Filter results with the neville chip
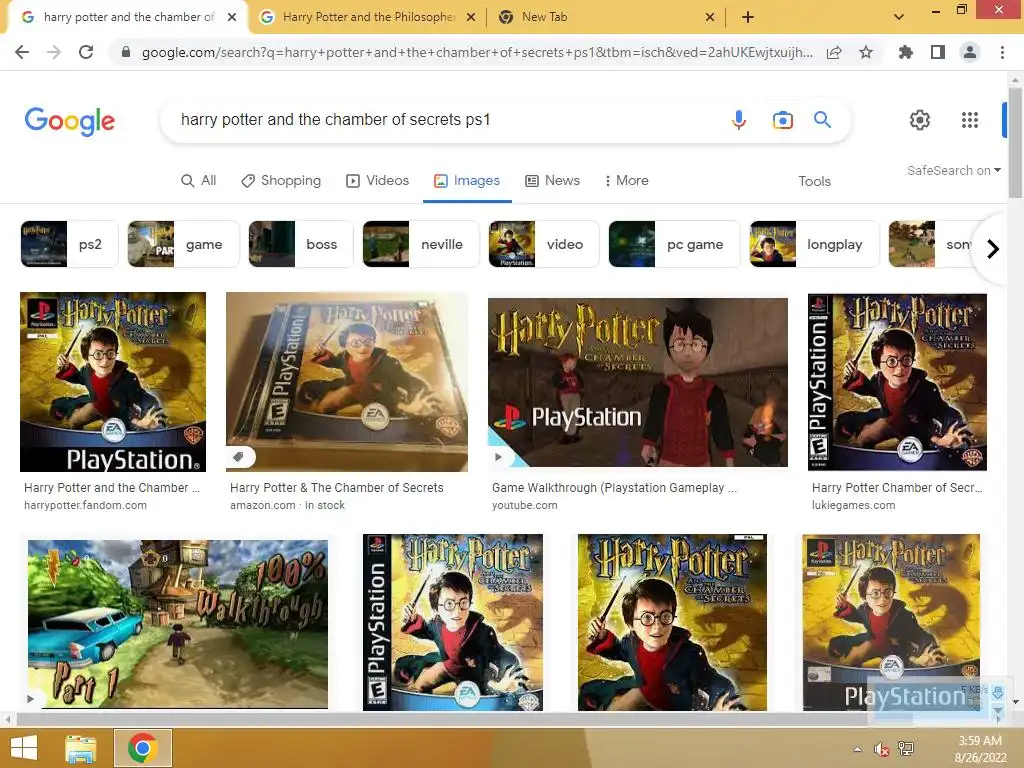1024x768 pixels. click(421, 244)
